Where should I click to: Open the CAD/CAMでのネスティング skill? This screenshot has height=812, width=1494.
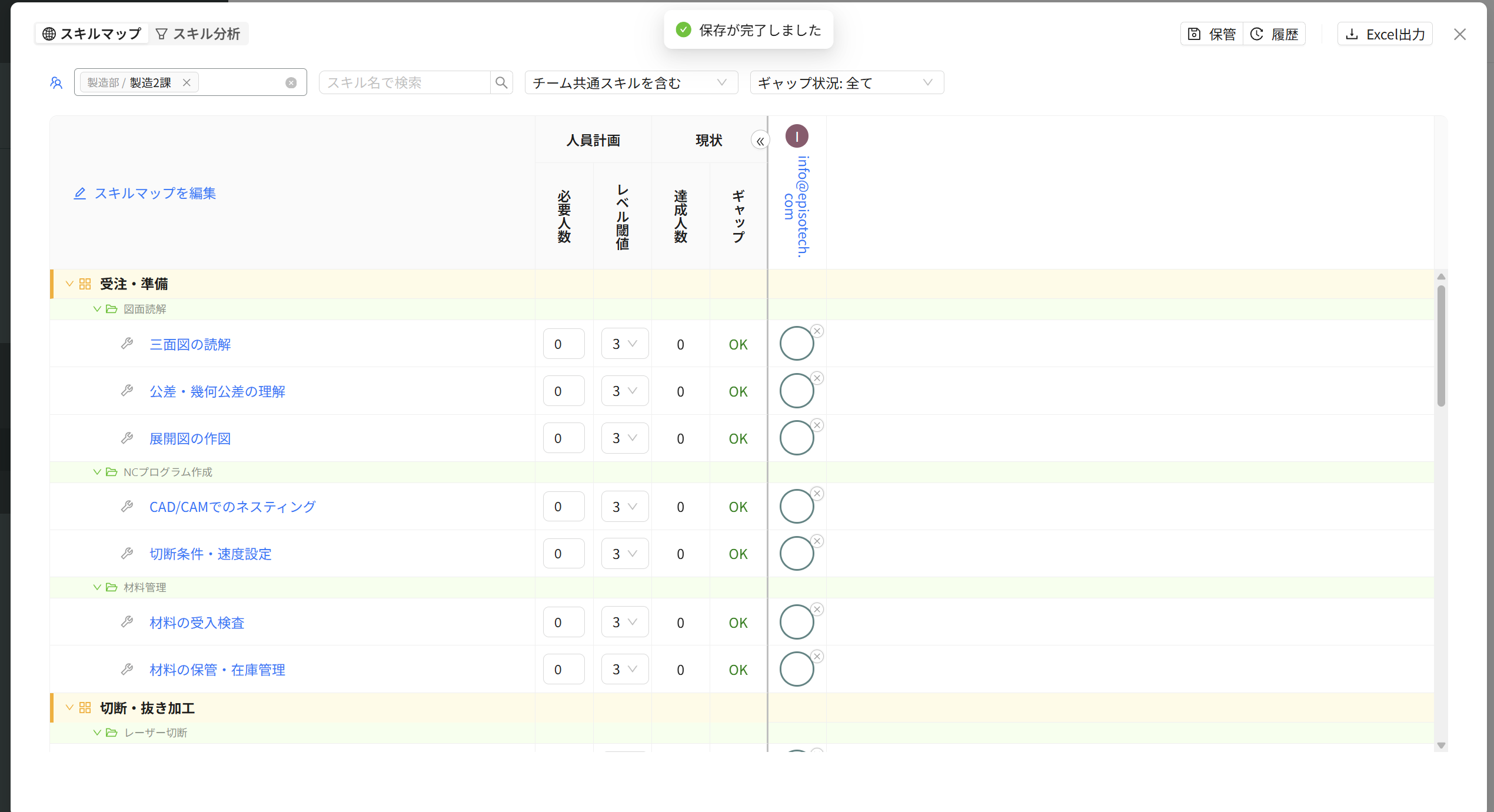click(x=232, y=507)
